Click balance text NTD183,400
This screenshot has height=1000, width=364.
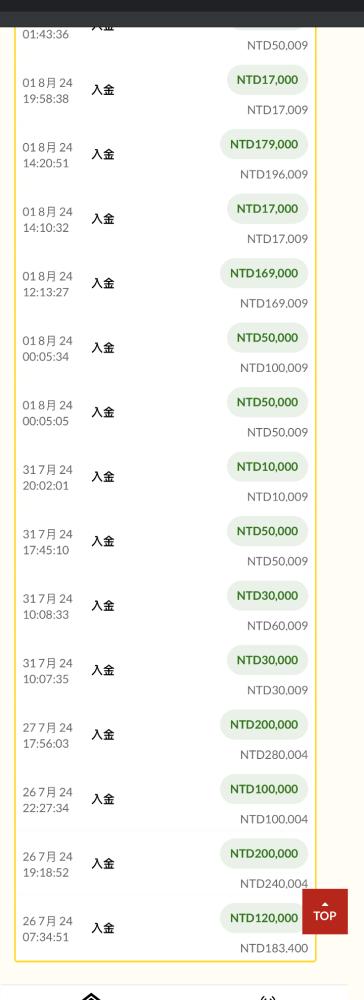pyautogui.click(x=274, y=948)
